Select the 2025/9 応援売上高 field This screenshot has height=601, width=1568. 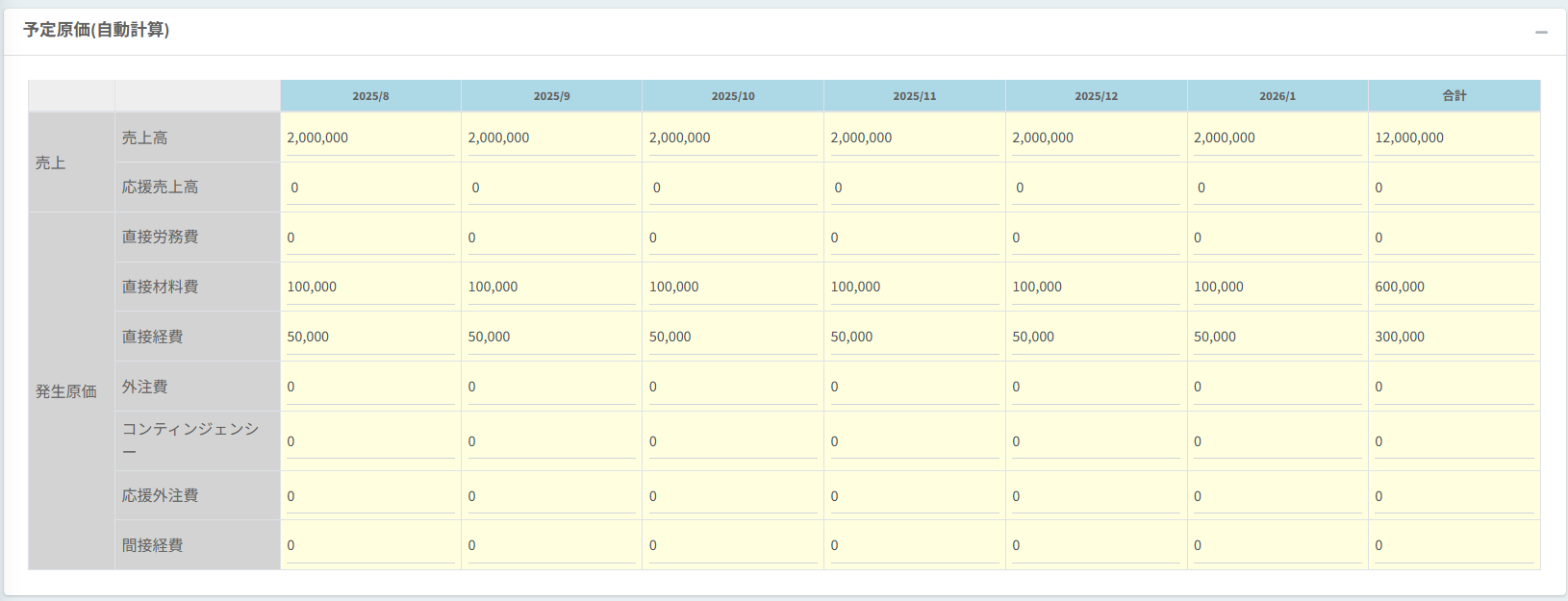click(x=551, y=188)
